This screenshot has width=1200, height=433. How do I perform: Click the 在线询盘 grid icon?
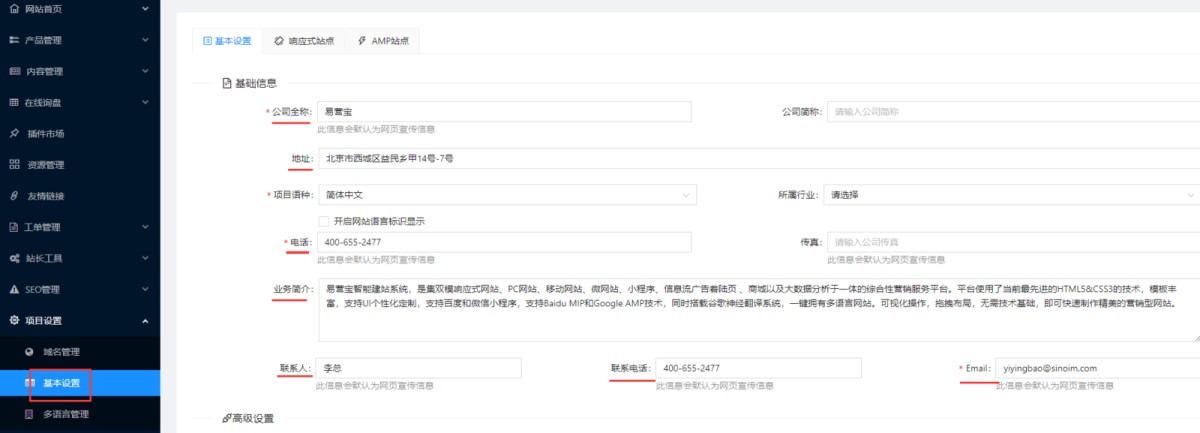(14, 102)
